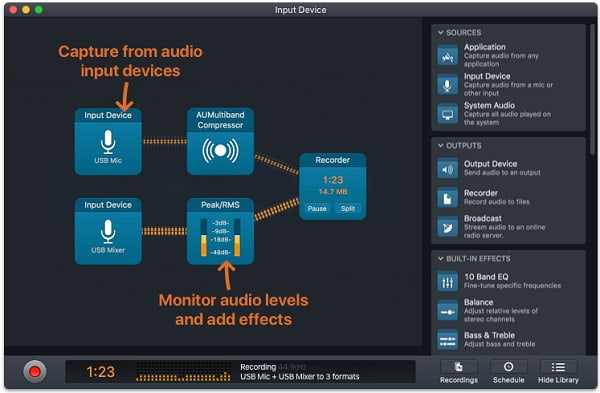Select the Broadcast satellite icon
The image size is (600, 393).
(x=447, y=227)
